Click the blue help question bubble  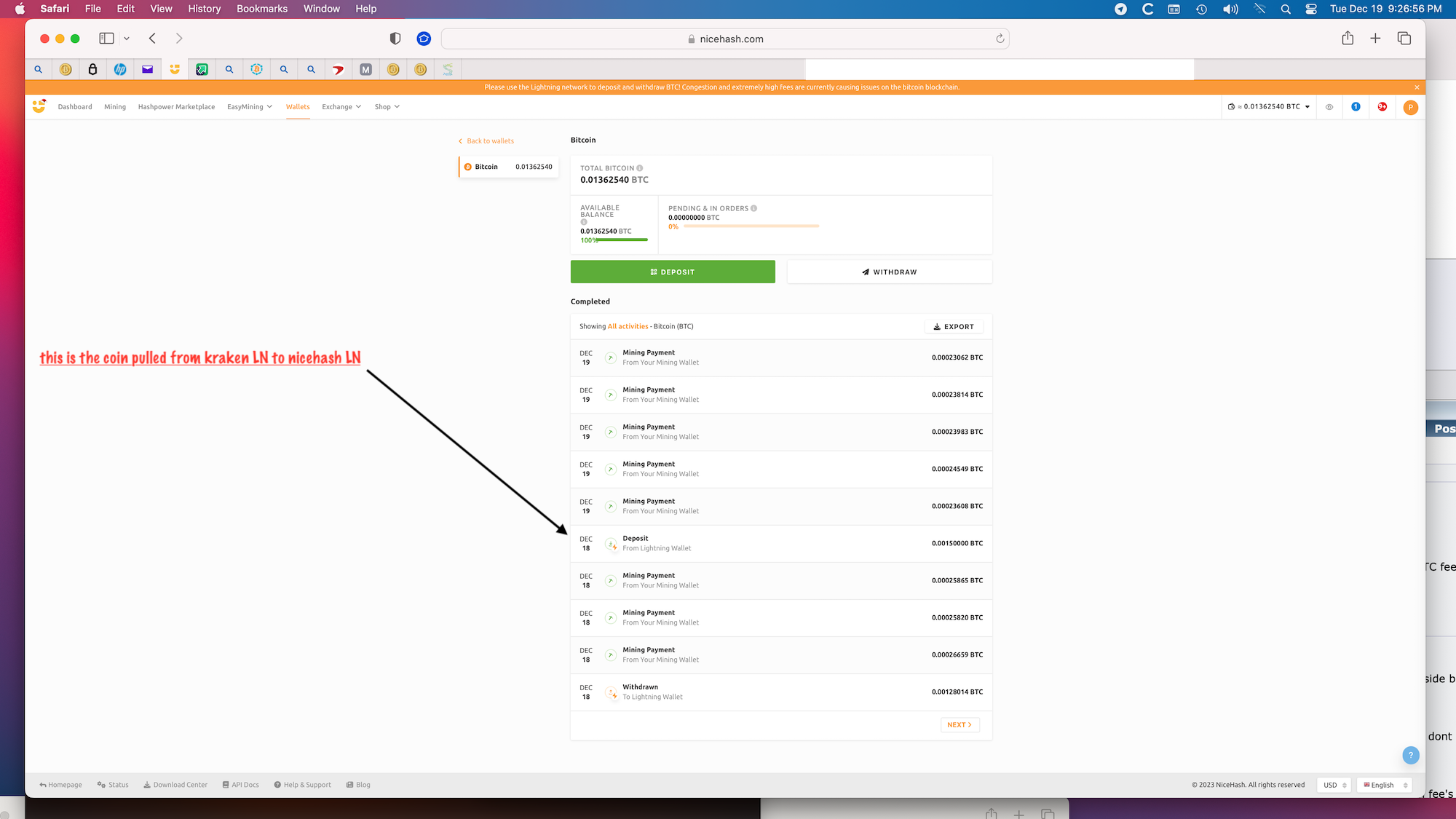point(1410,755)
